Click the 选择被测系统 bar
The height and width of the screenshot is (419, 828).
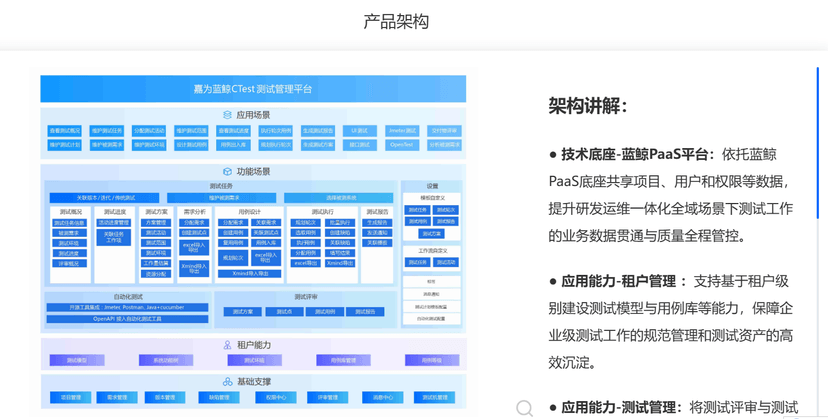pyautogui.click(x=340, y=198)
